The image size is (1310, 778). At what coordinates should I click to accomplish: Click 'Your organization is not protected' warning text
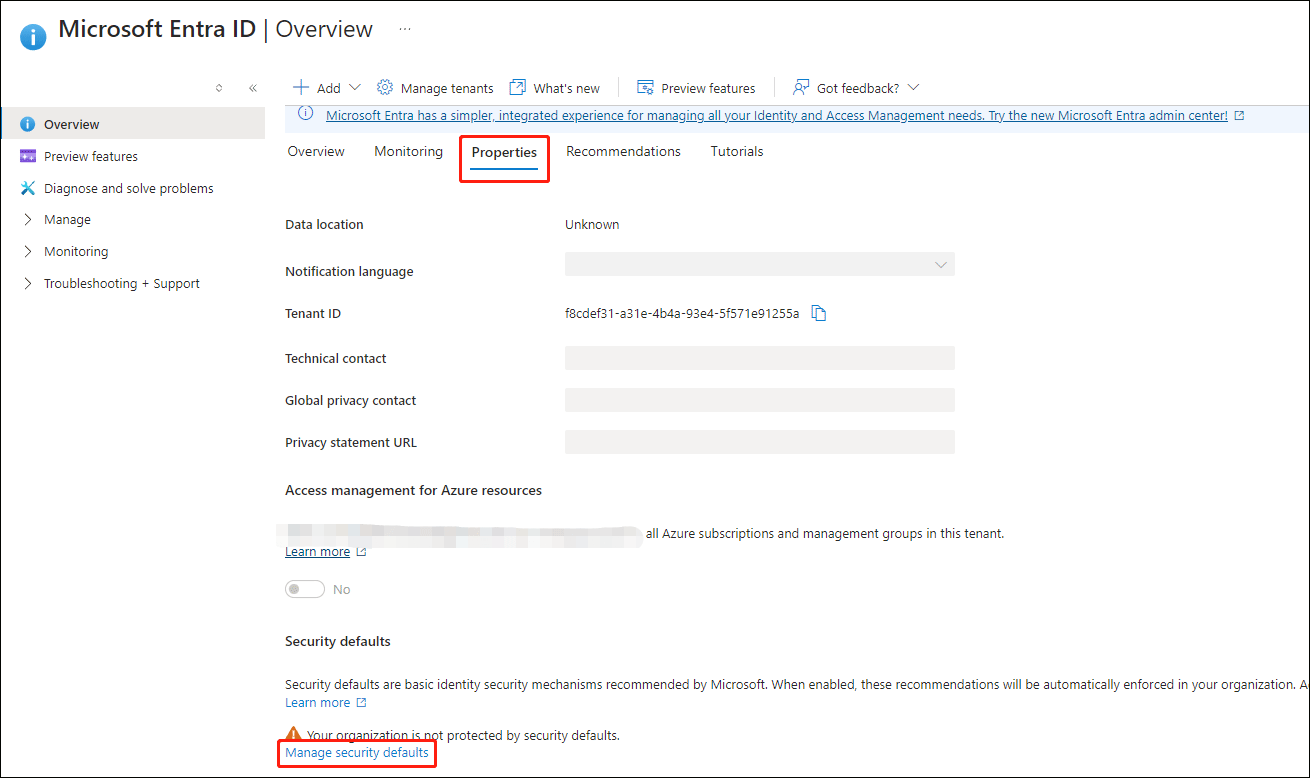(463, 735)
